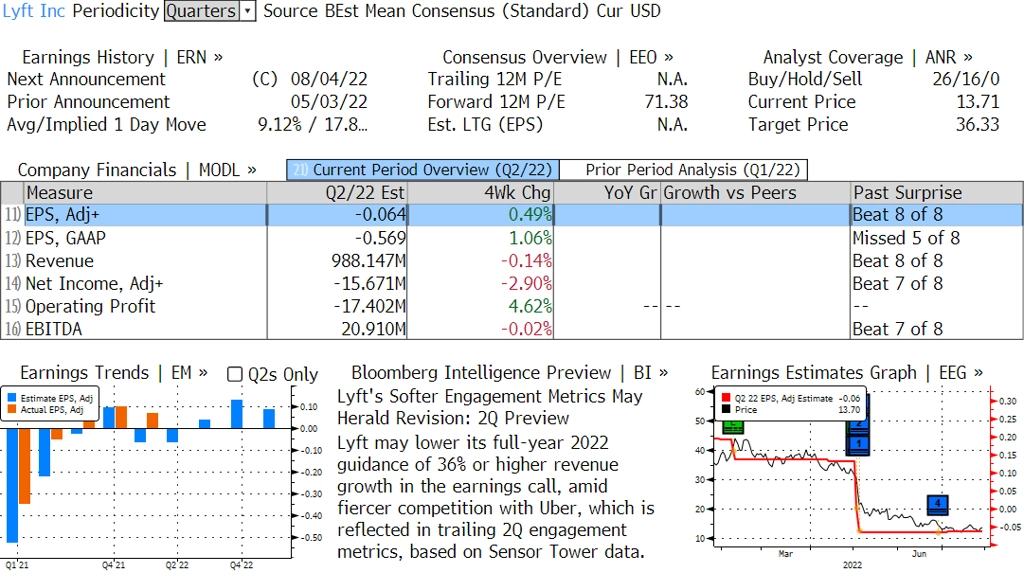Click the EBITDA estimate 20.910M
This screenshot has width=1024, height=573.
[x=374, y=329]
